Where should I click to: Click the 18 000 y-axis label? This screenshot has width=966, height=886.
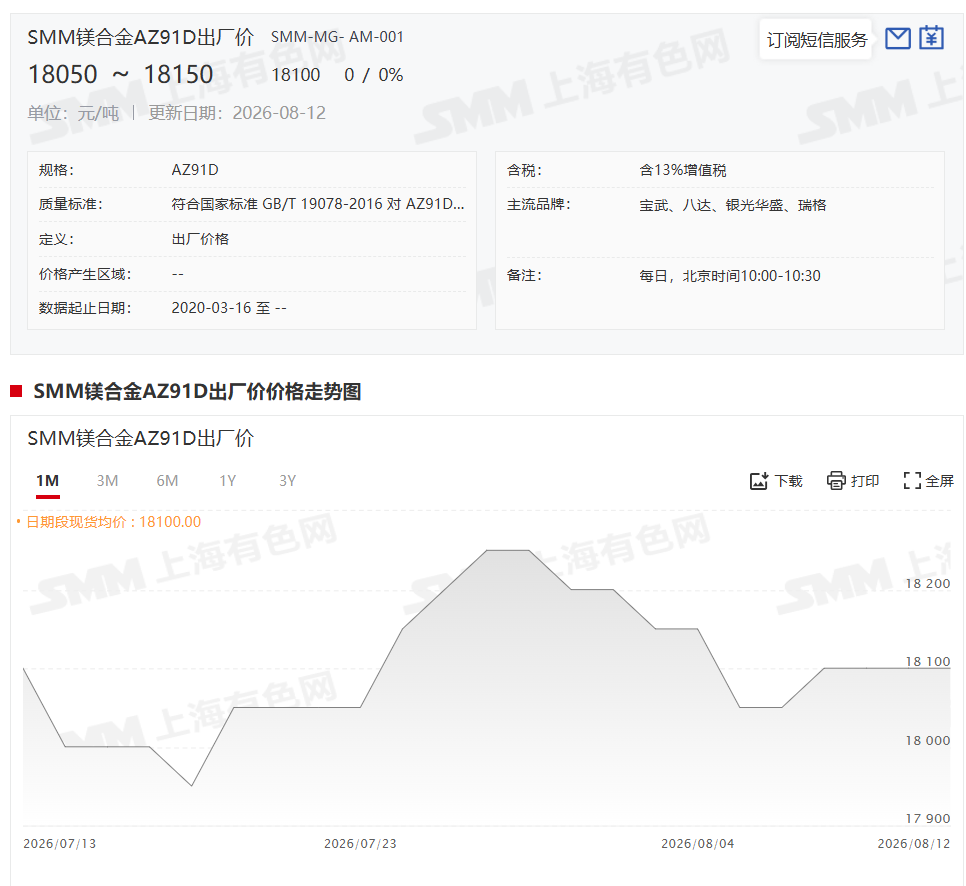point(927,741)
